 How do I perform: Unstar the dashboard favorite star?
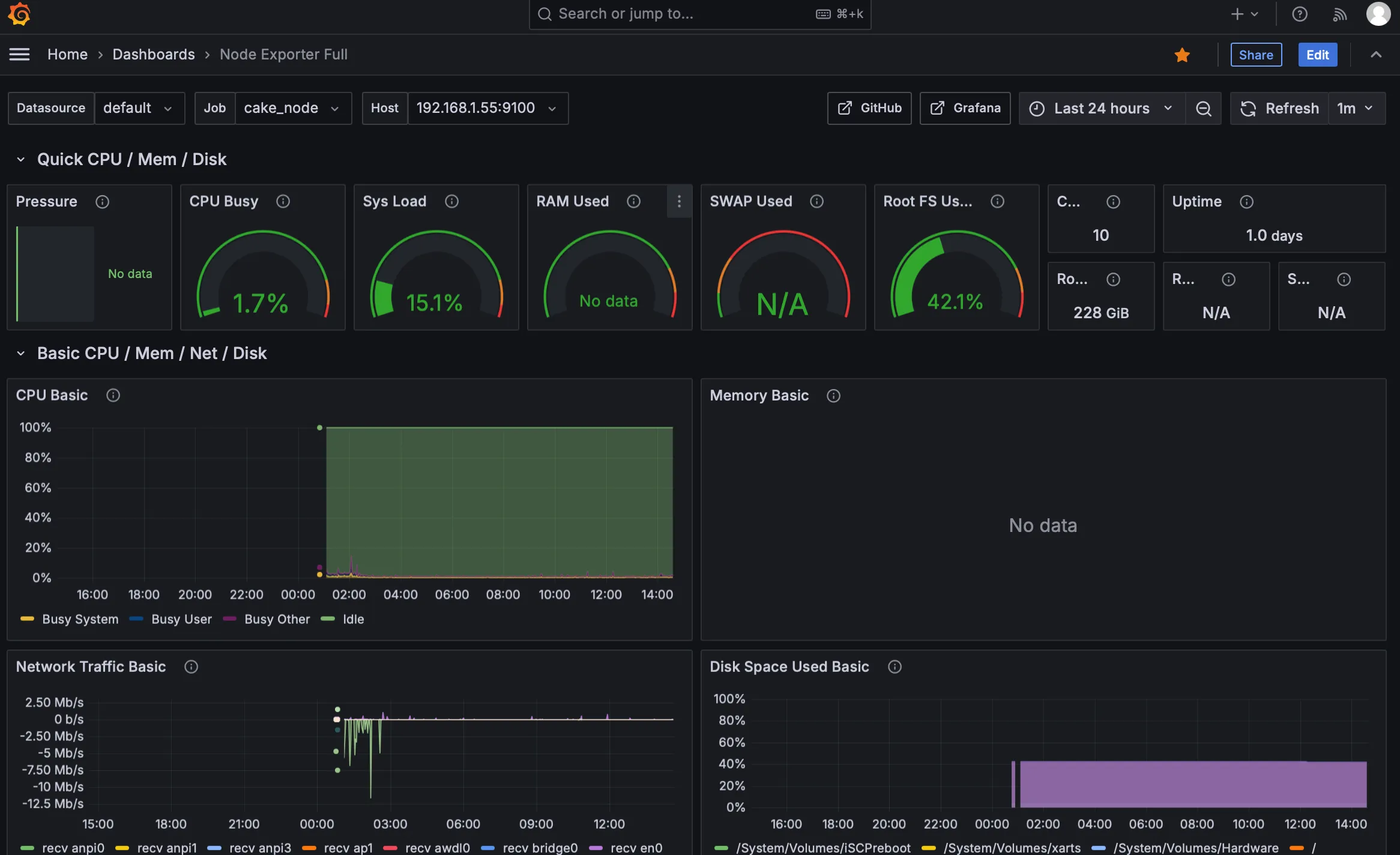1181,55
